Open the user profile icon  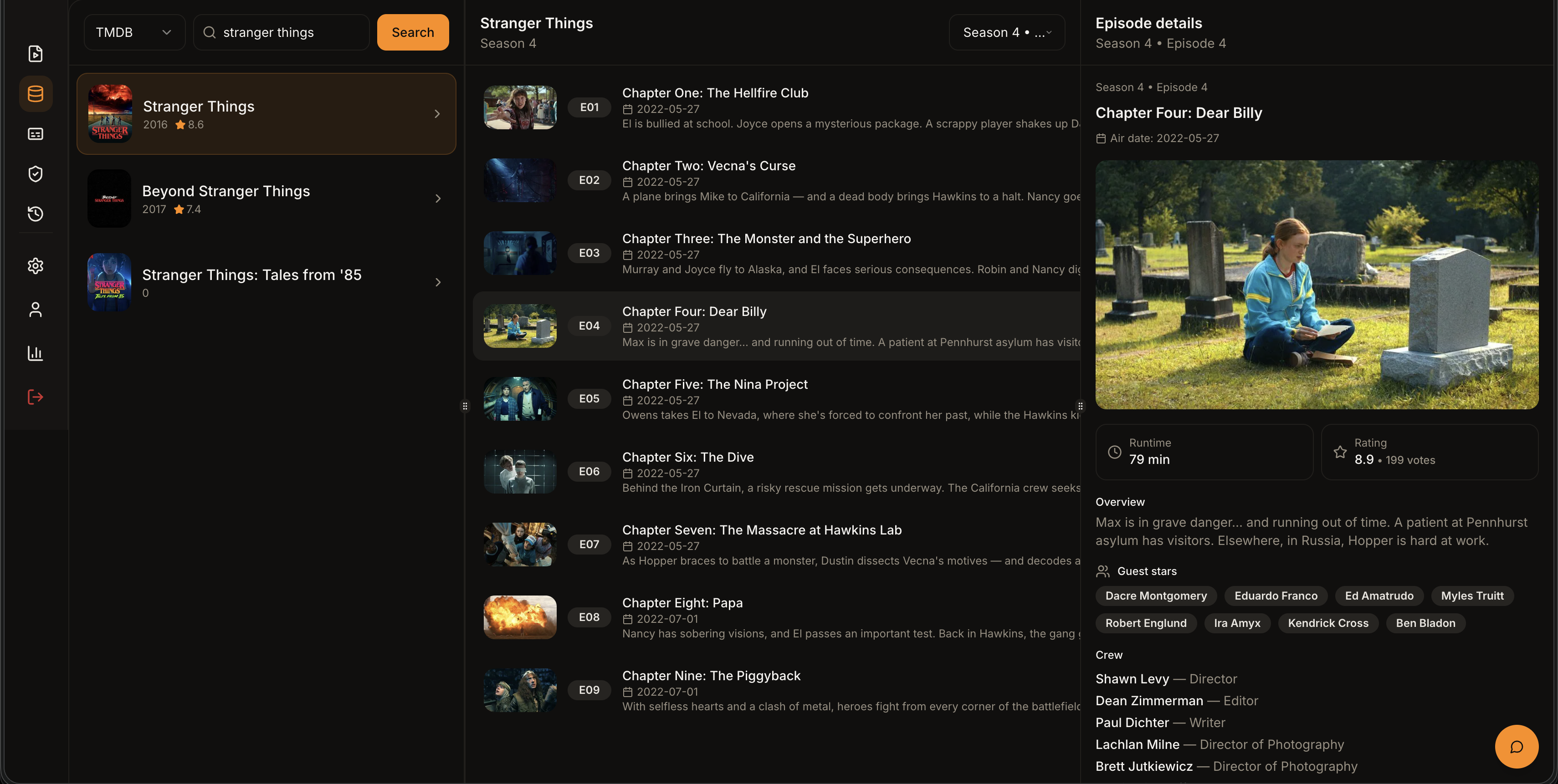35,310
